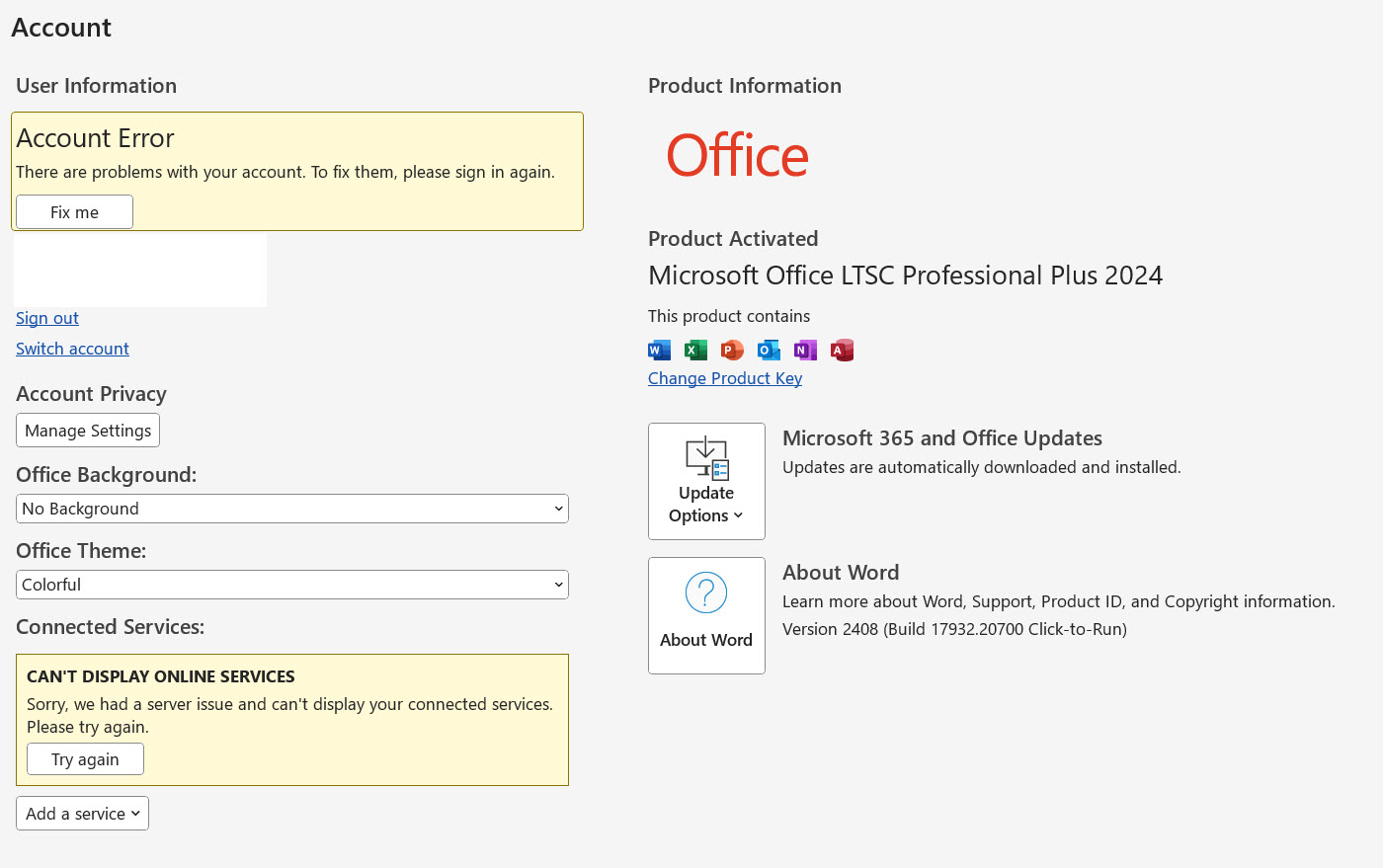Click the red Office logo
1383x868 pixels.
click(x=736, y=155)
